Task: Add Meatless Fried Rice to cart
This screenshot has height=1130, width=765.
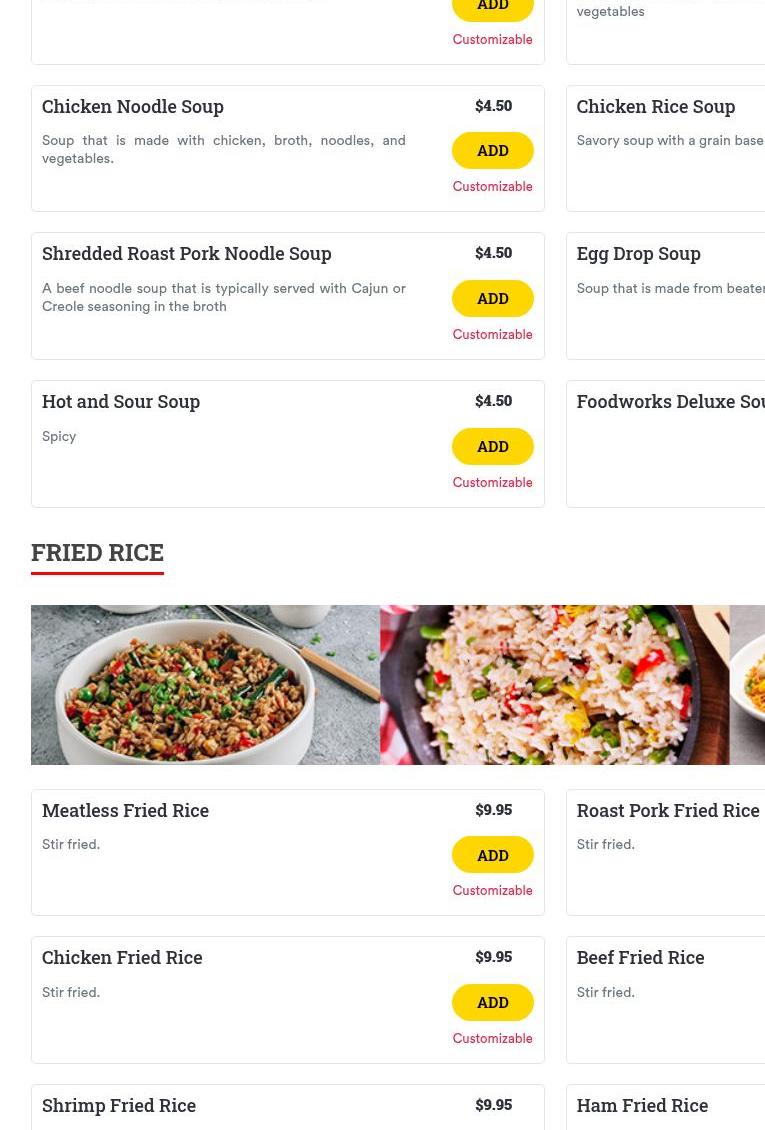Action: (492, 855)
